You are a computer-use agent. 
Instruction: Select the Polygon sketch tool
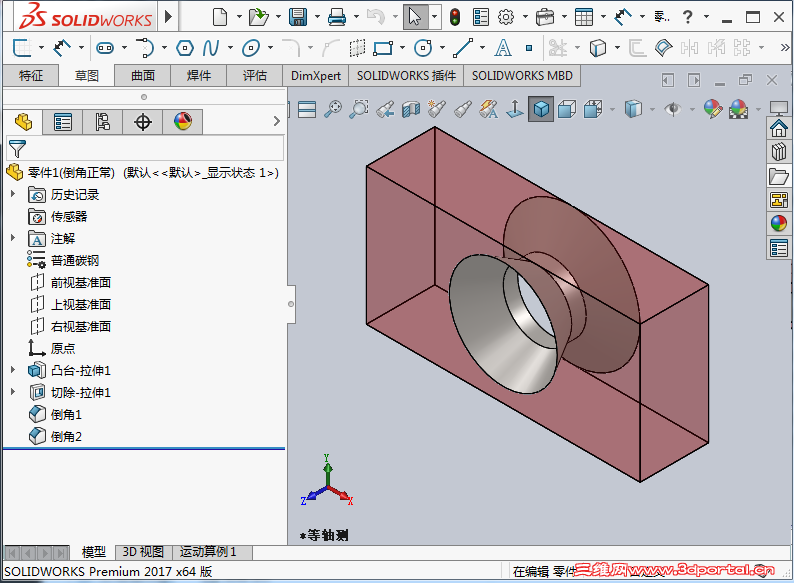(x=185, y=48)
